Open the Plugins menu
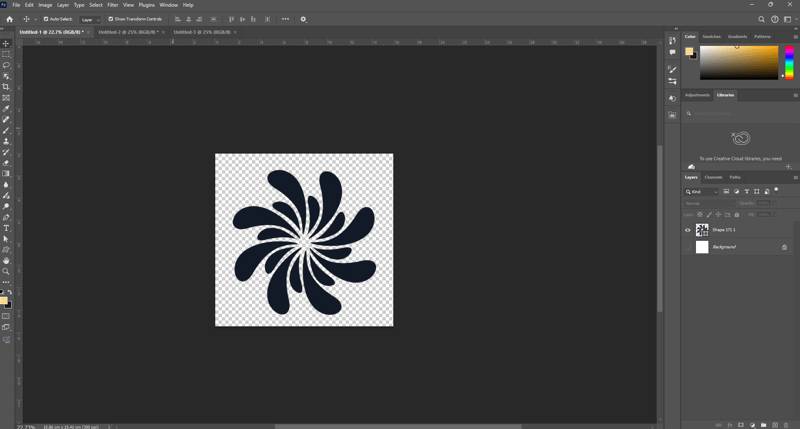 pyautogui.click(x=146, y=5)
